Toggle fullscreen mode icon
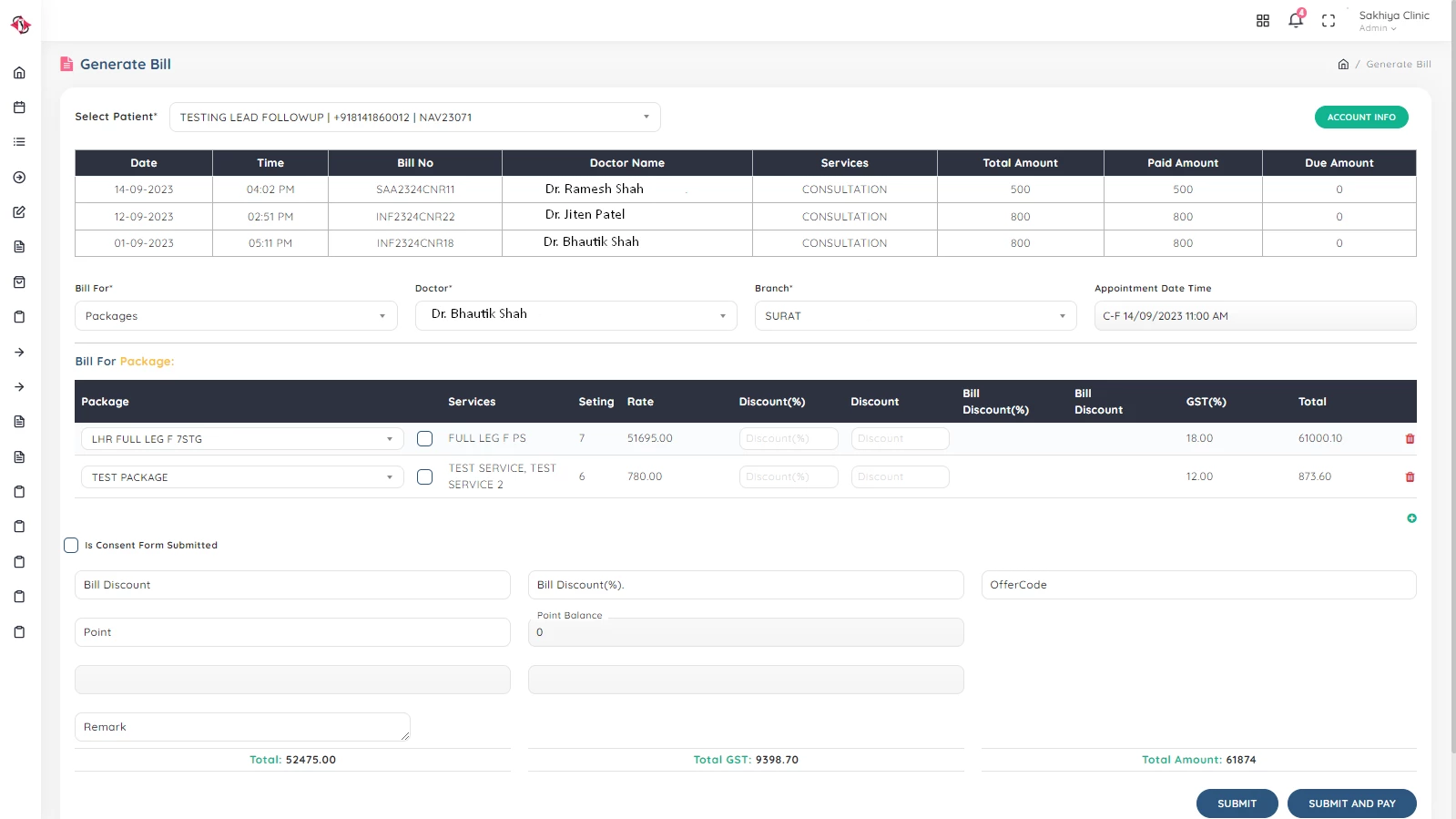The width and height of the screenshot is (1456, 819). click(x=1329, y=21)
